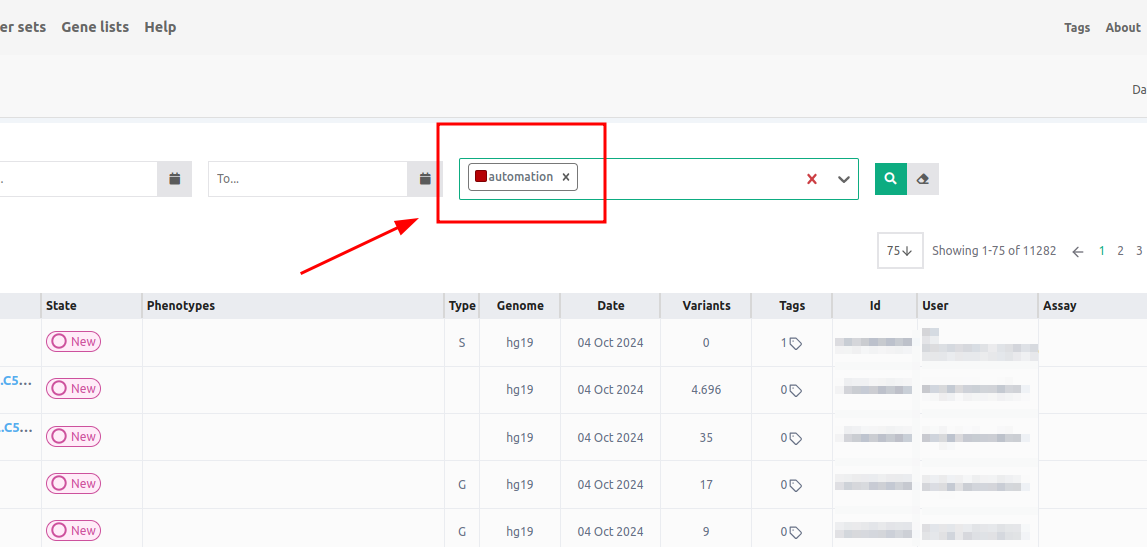The height and width of the screenshot is (547, 1147).
Task: Click the To date input field
Action: point(308,179)
